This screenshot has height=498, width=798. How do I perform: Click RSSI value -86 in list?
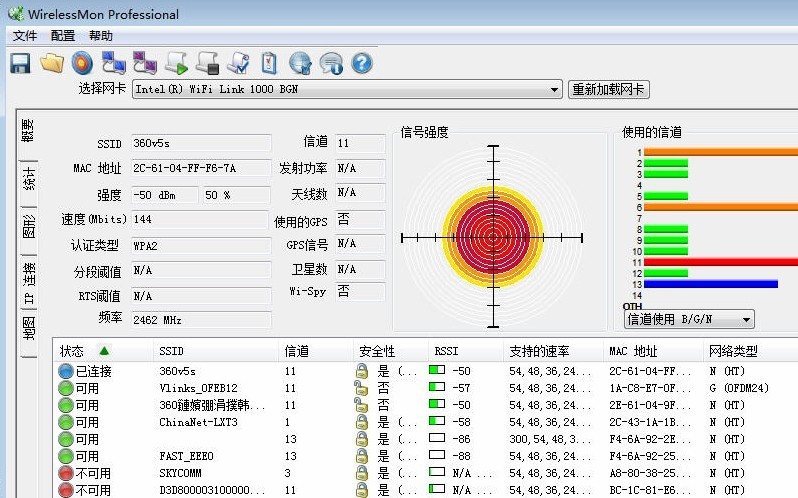(461, 439)
